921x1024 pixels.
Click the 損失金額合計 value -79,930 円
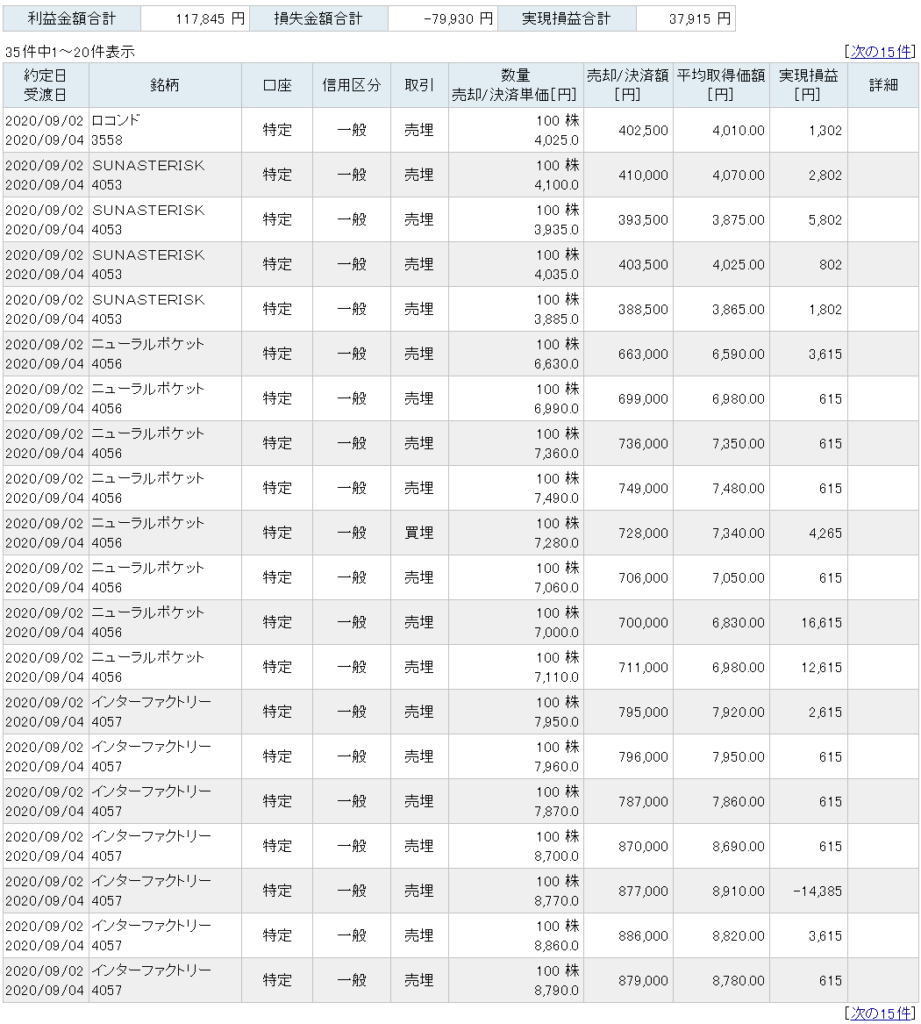click(x=441, y=19)
